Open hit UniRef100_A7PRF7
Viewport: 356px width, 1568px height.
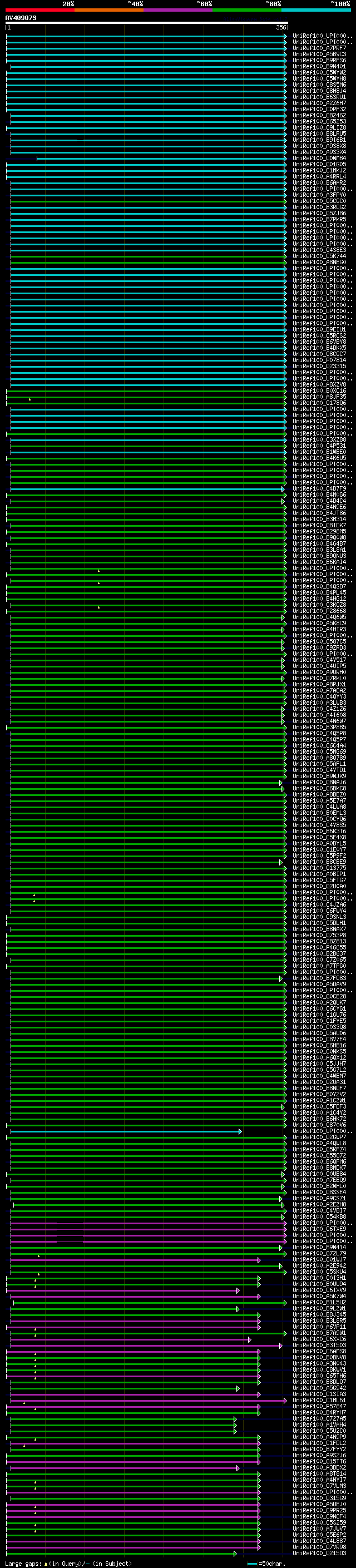tap(319, 48)
